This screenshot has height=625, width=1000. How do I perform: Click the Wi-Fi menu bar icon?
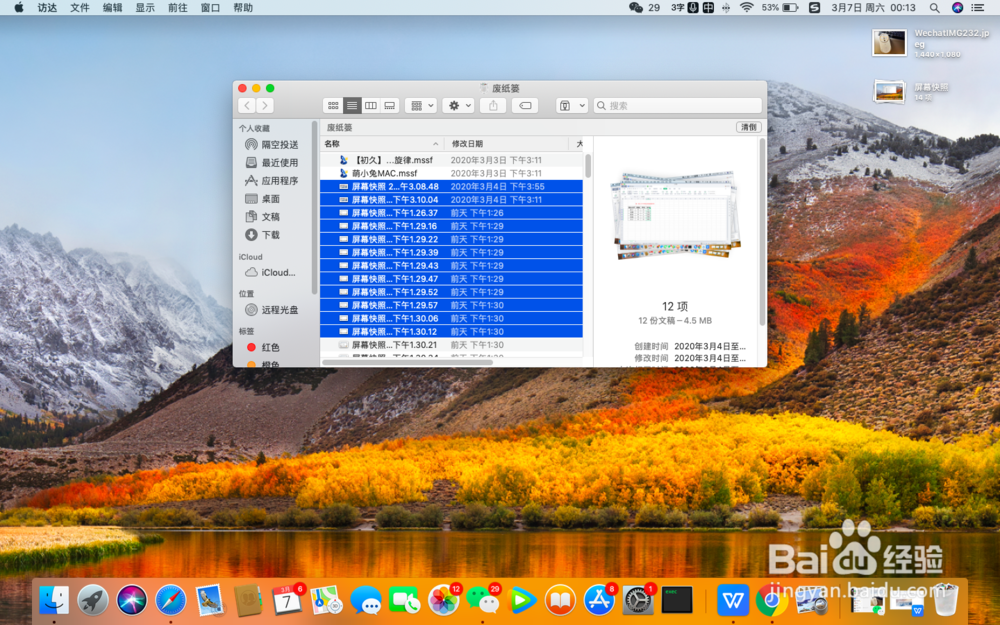click(746, 8)
